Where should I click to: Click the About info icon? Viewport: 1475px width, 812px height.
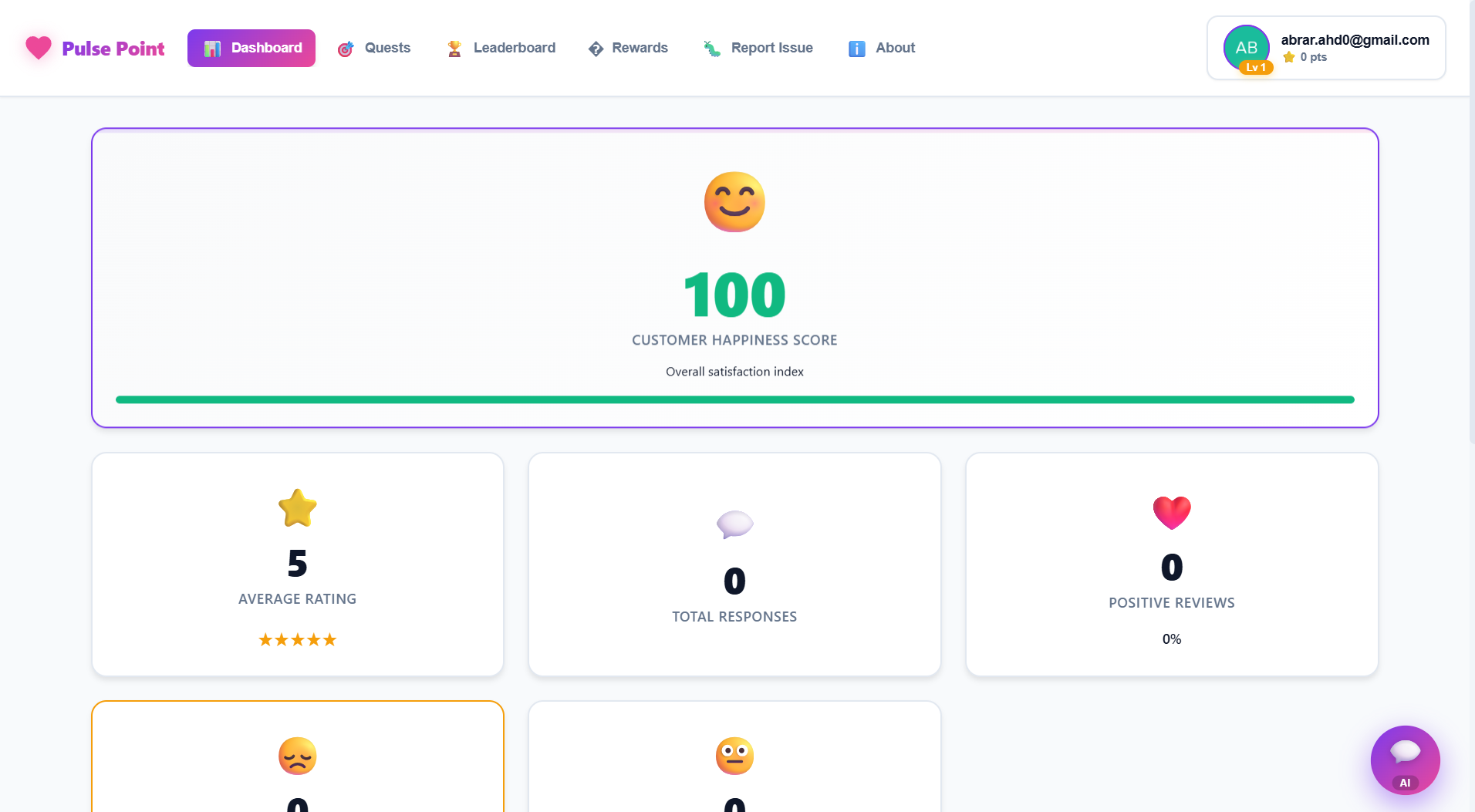[857, 49]
